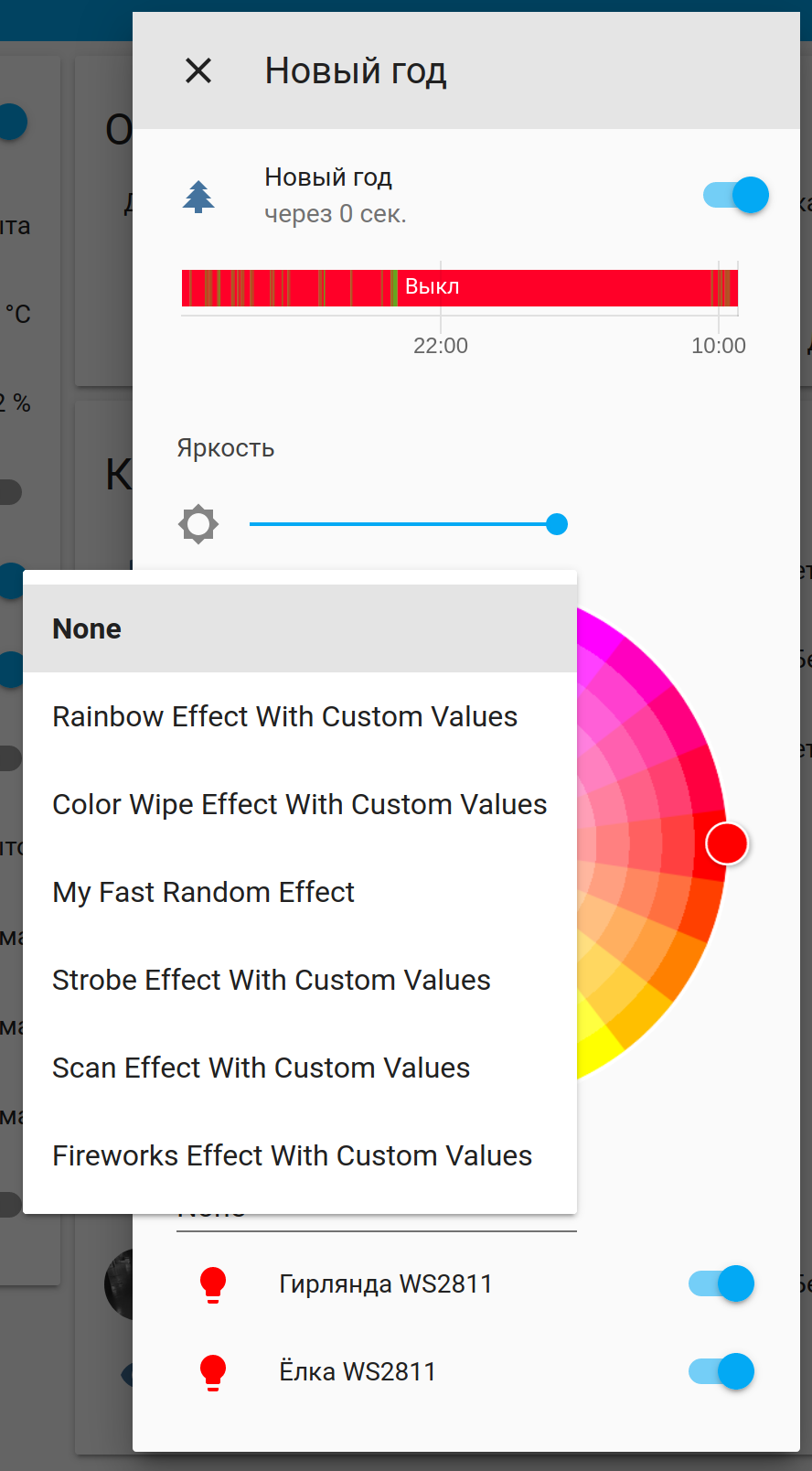812x1471 pixels.
Task: Turn off the Ёлка WS2811 switch
Action: (x=721, y=1372)
